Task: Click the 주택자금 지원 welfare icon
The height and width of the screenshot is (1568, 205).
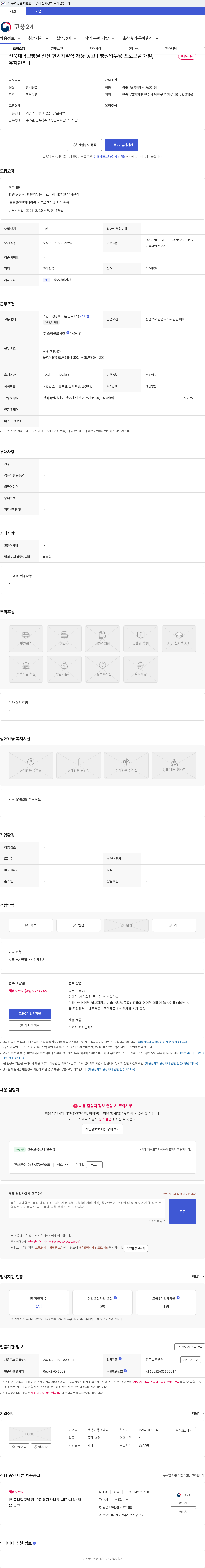Action: pyautogui.click(x=26, y=669)
